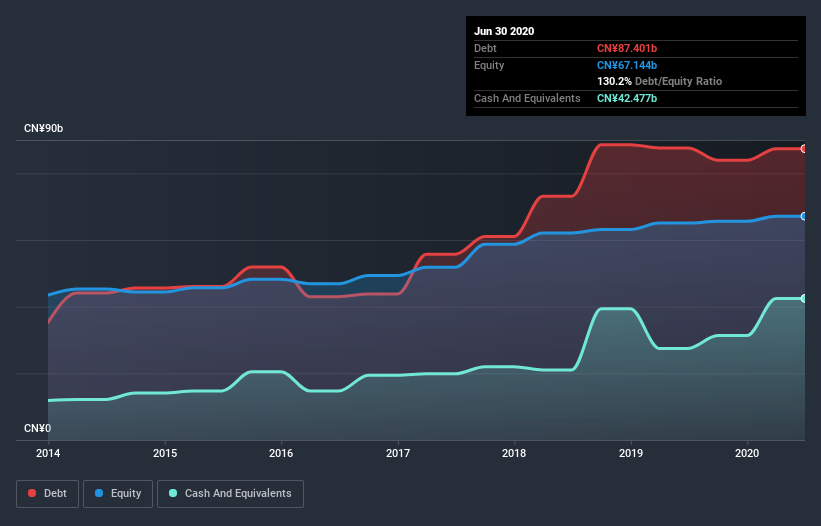Click the tooltip's Debt row label

pos(485,49)
